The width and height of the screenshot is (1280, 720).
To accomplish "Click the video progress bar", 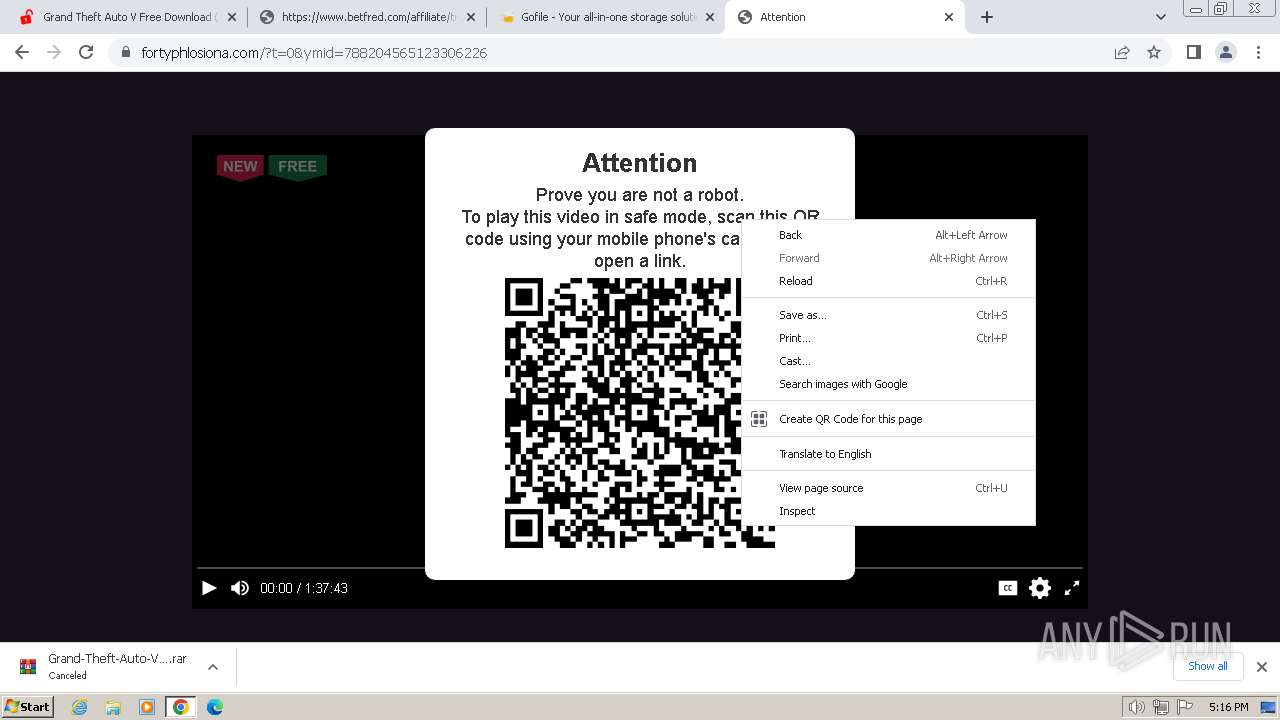I will point(640,568).
